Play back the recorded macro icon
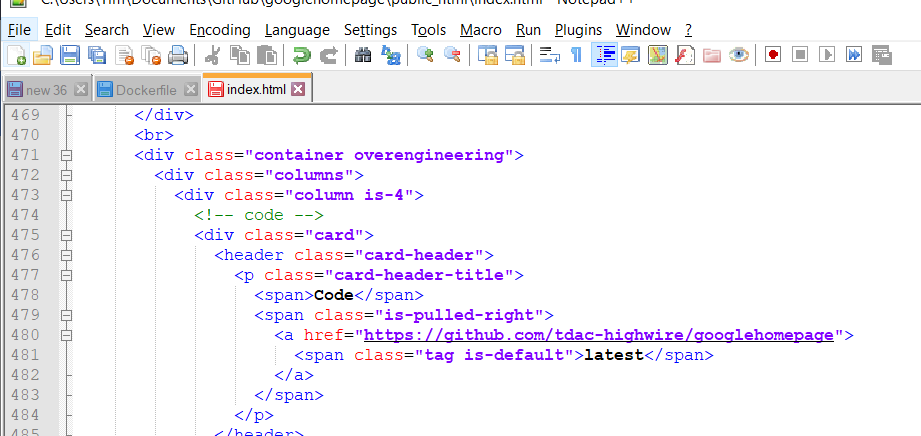 point(827,55)
